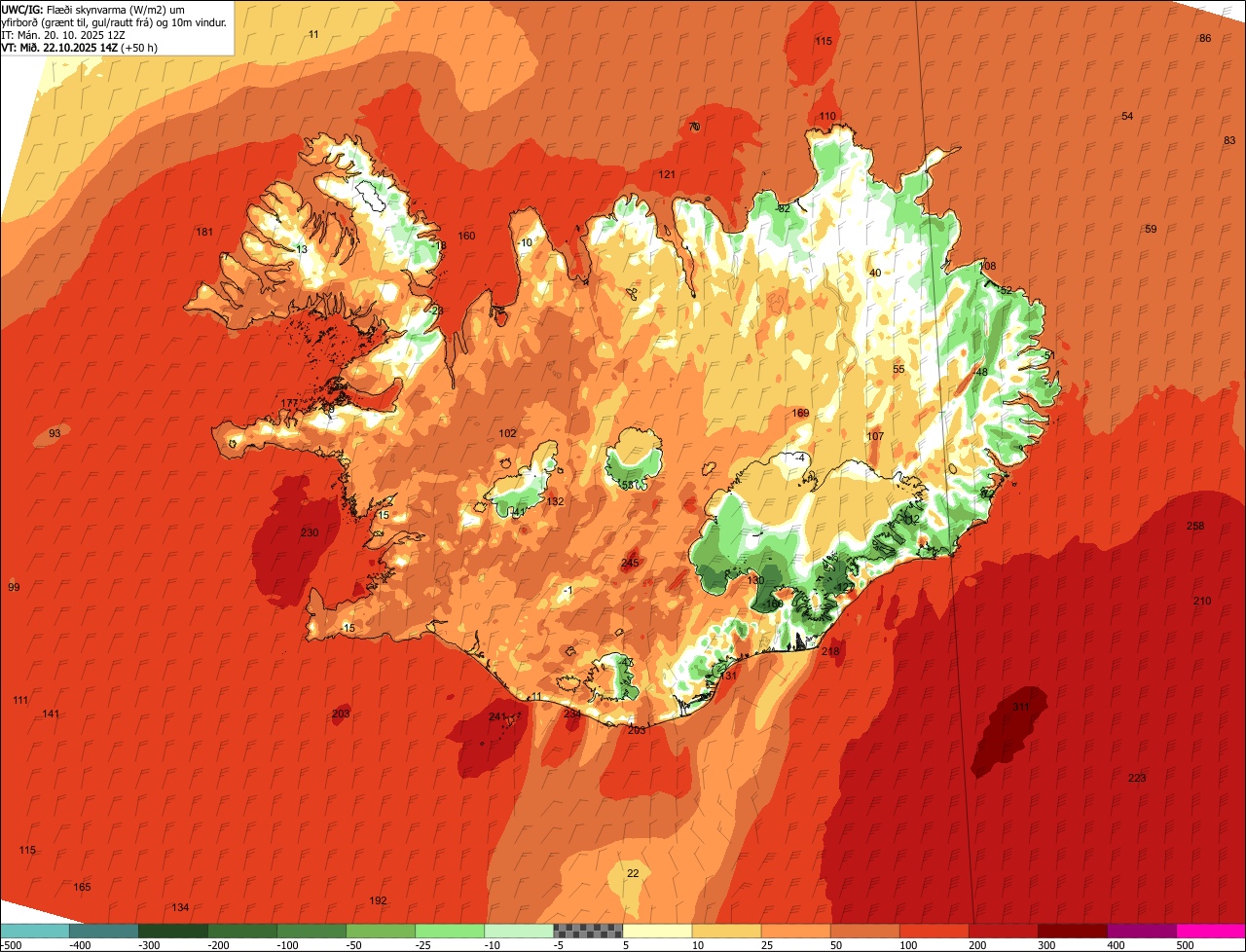This screenshot has width=1246, height=952.
Task: Click the pale yellow swatch between 5 and 10
Action: [657, 931]
